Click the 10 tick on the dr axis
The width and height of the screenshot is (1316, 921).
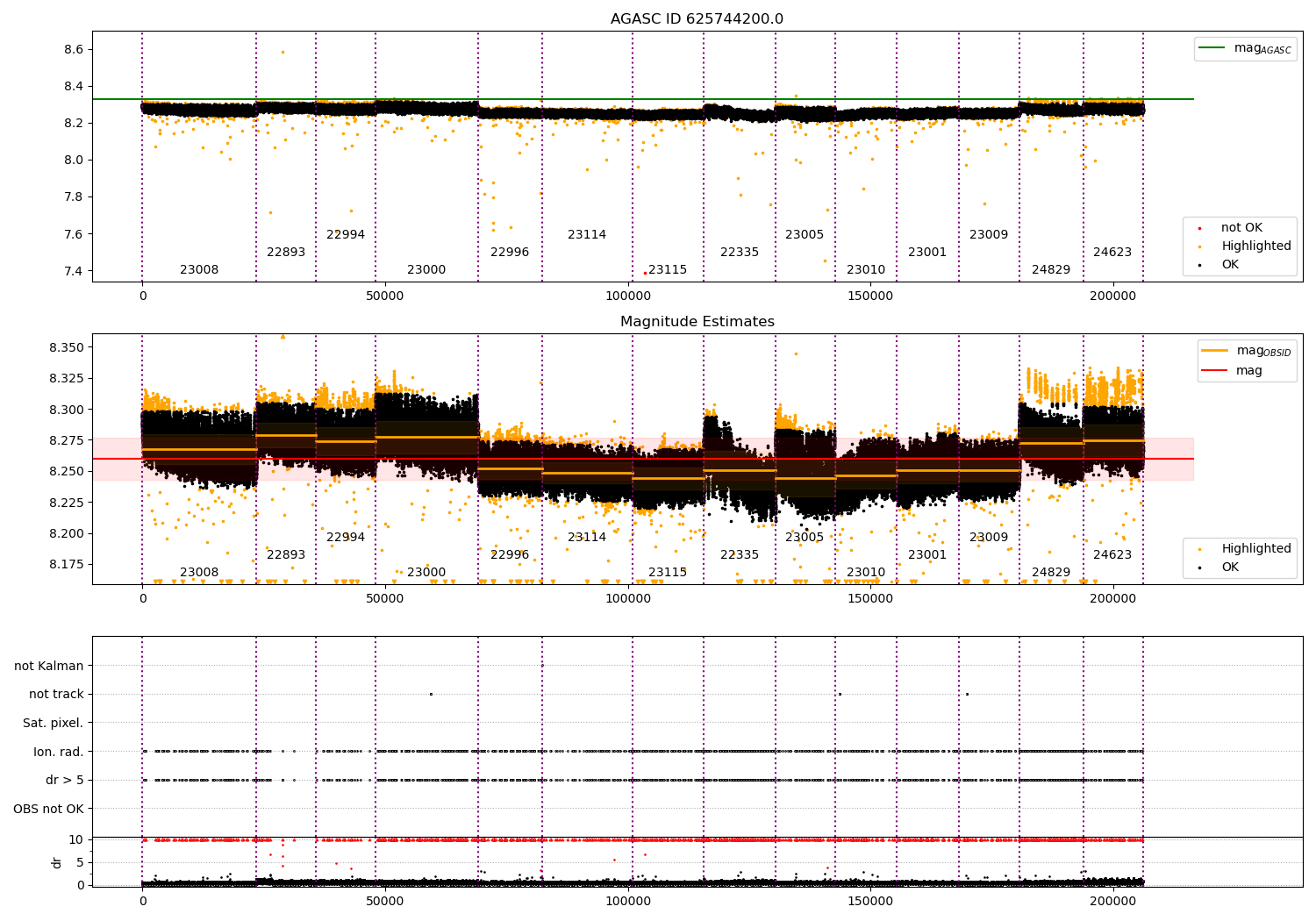[76, 840]
